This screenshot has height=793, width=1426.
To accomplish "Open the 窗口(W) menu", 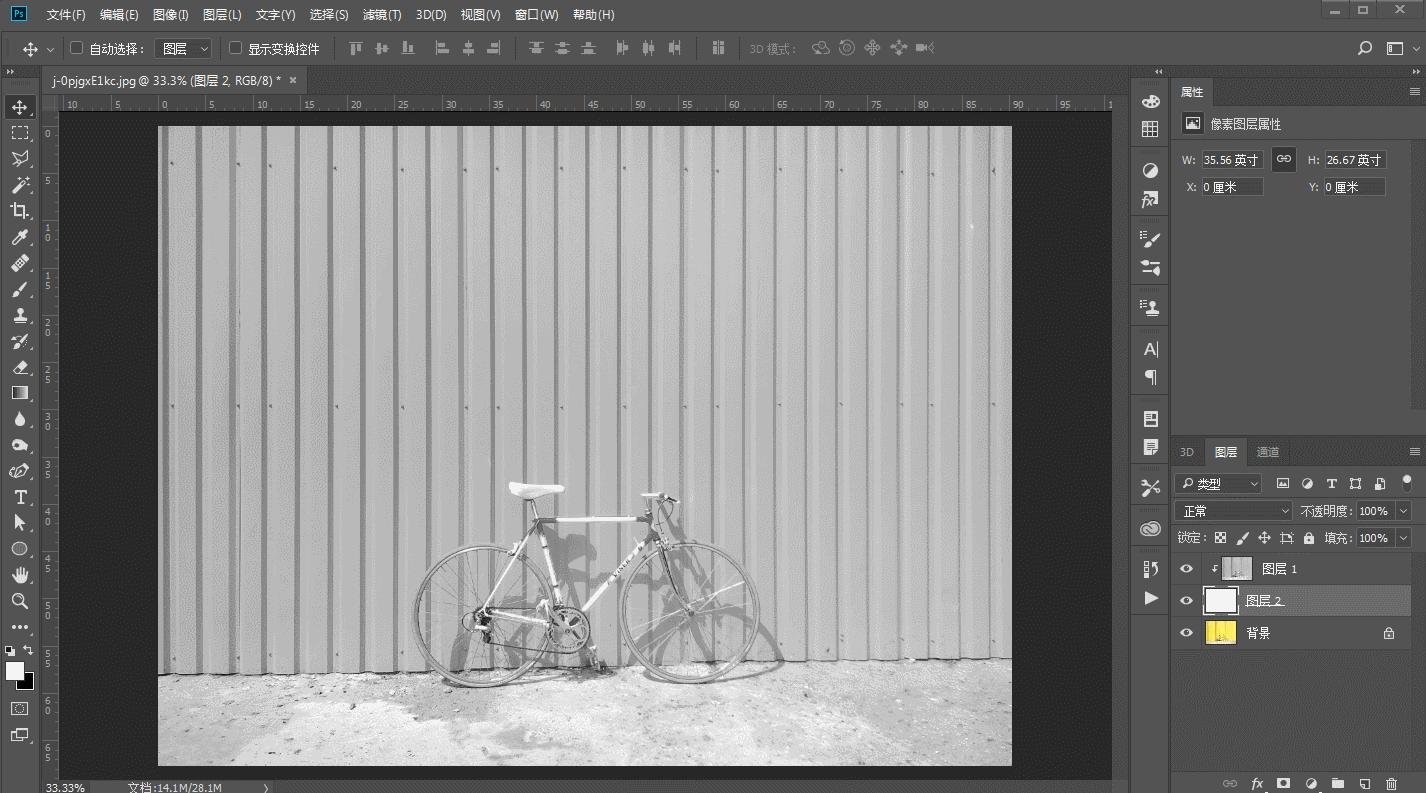I will (537, 15).
